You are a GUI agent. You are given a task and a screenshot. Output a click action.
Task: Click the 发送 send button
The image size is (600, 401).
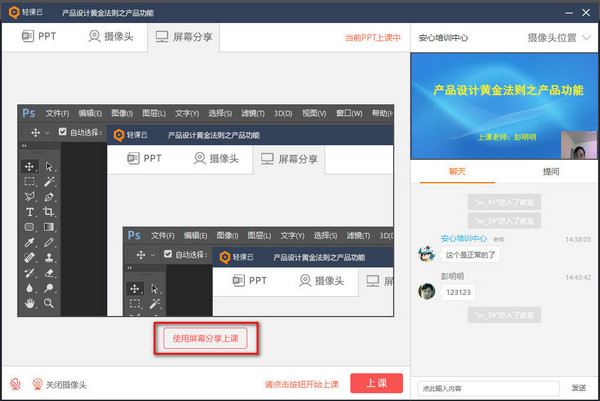coord(579,388)
